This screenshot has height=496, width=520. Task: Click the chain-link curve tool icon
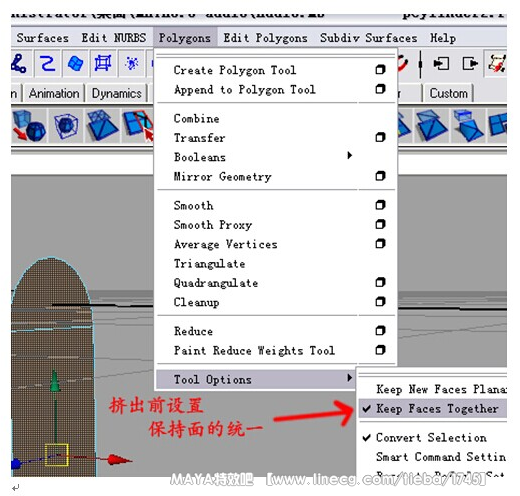[x=19, y=63]
